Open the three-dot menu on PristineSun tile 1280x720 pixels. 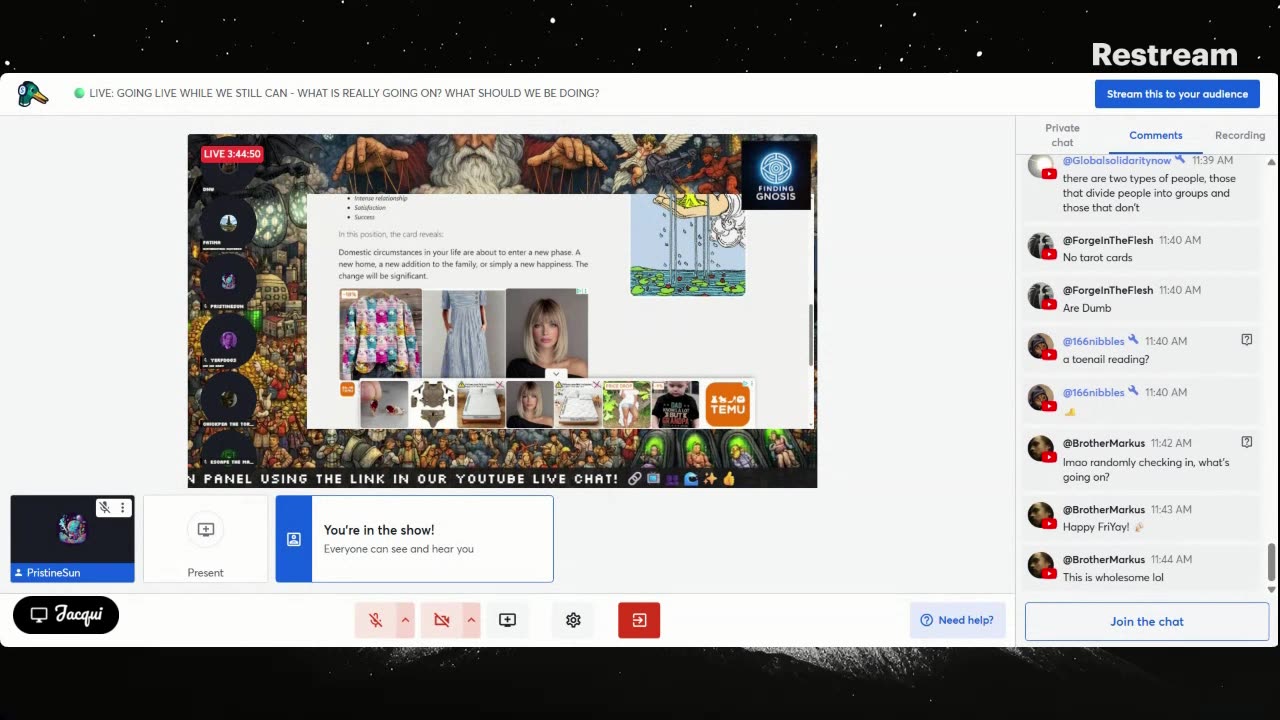pyautogui.click(x=123, y=508)
